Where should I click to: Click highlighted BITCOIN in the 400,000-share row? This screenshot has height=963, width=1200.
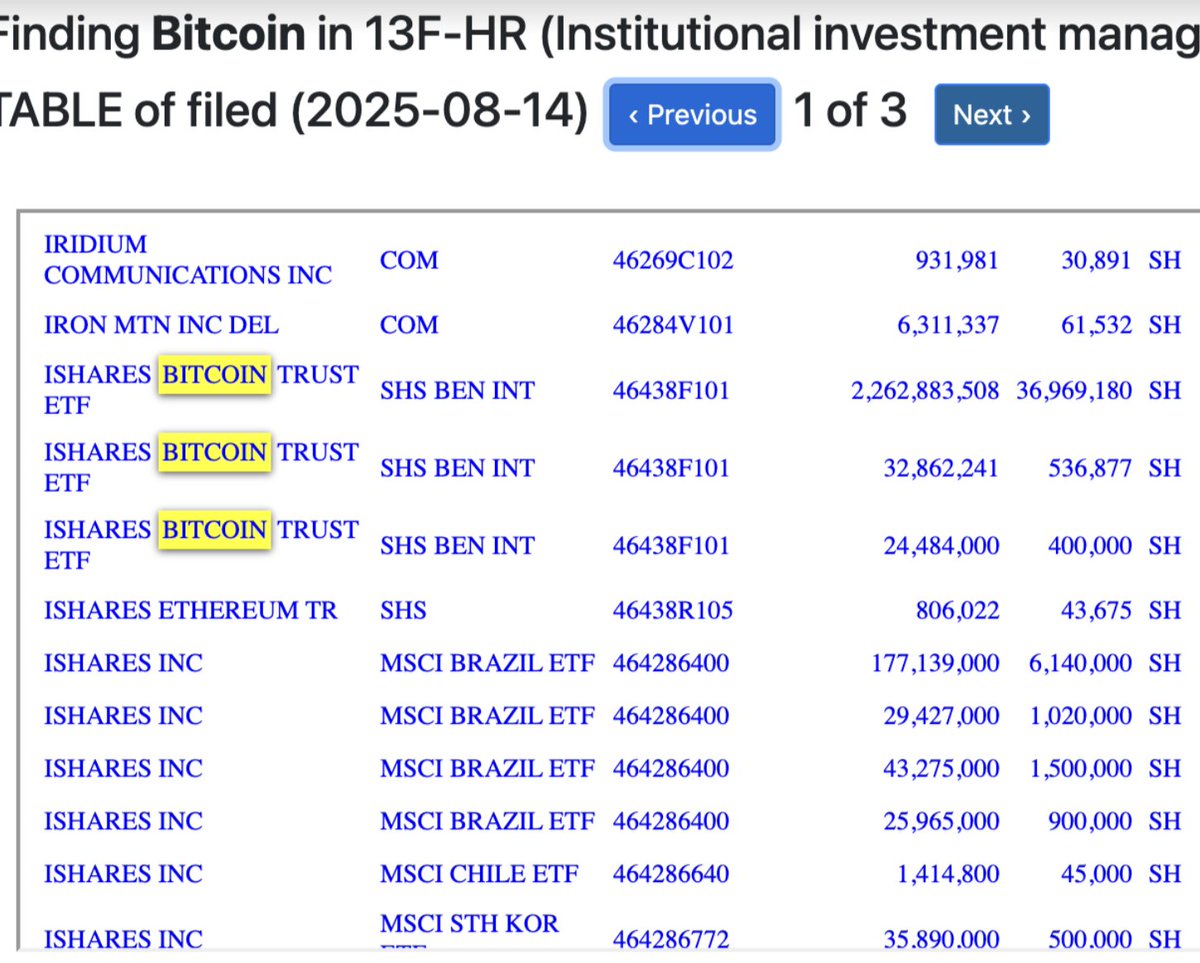click(215, 530)
